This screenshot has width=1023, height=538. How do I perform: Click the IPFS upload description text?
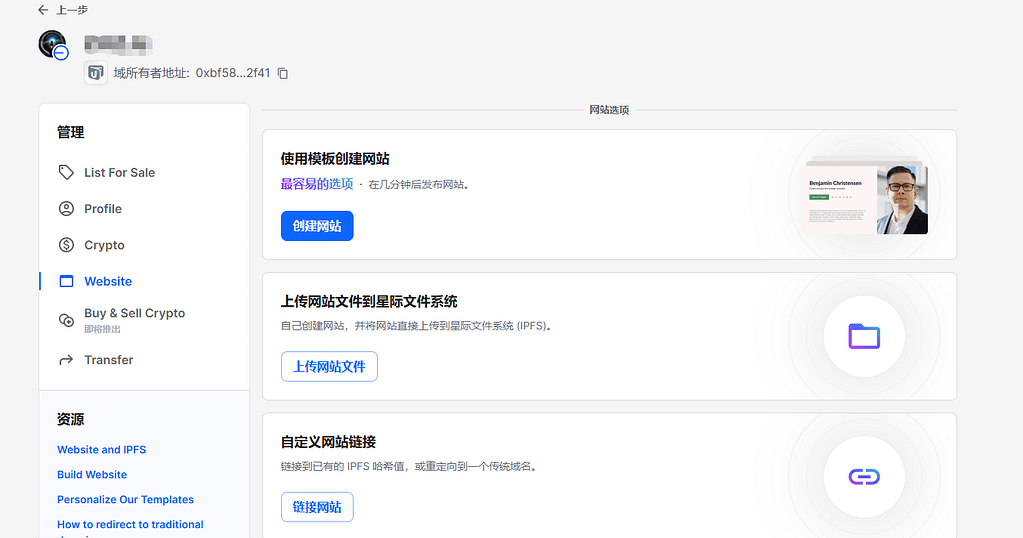point(418,325)
